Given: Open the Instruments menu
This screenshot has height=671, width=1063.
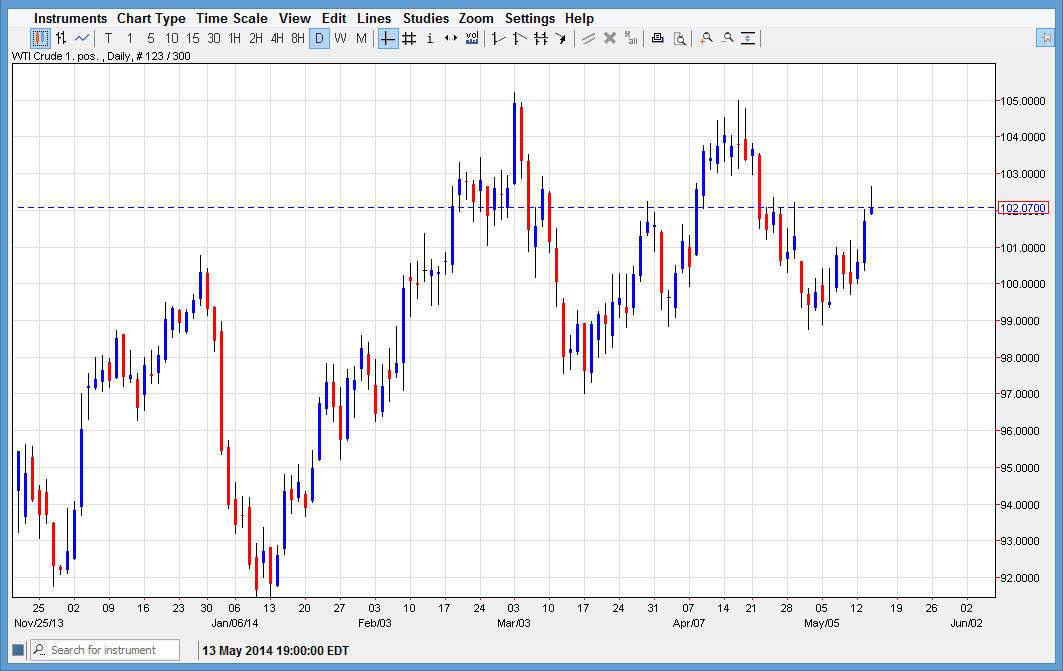Looking at the screenshot, I should pyautogui.click(x=70, y=18).
